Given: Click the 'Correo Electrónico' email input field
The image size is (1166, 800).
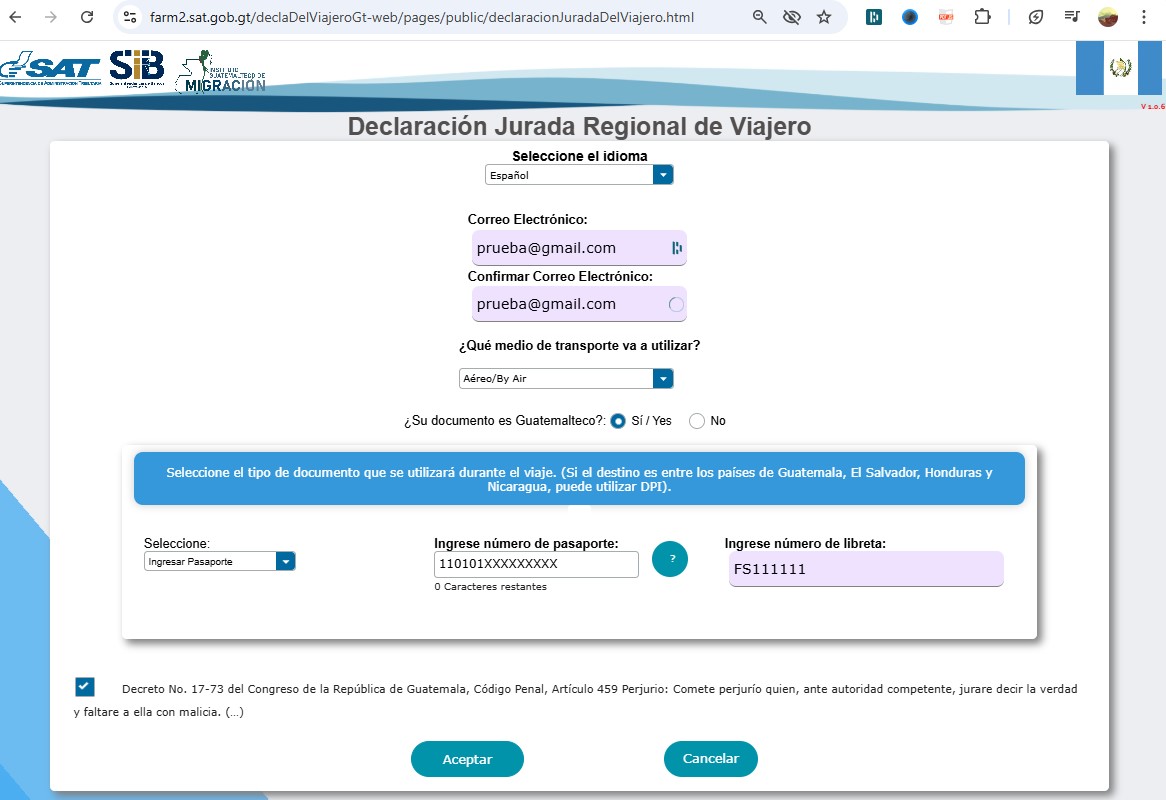Looking at the screenshot, I should click(570, 248).
